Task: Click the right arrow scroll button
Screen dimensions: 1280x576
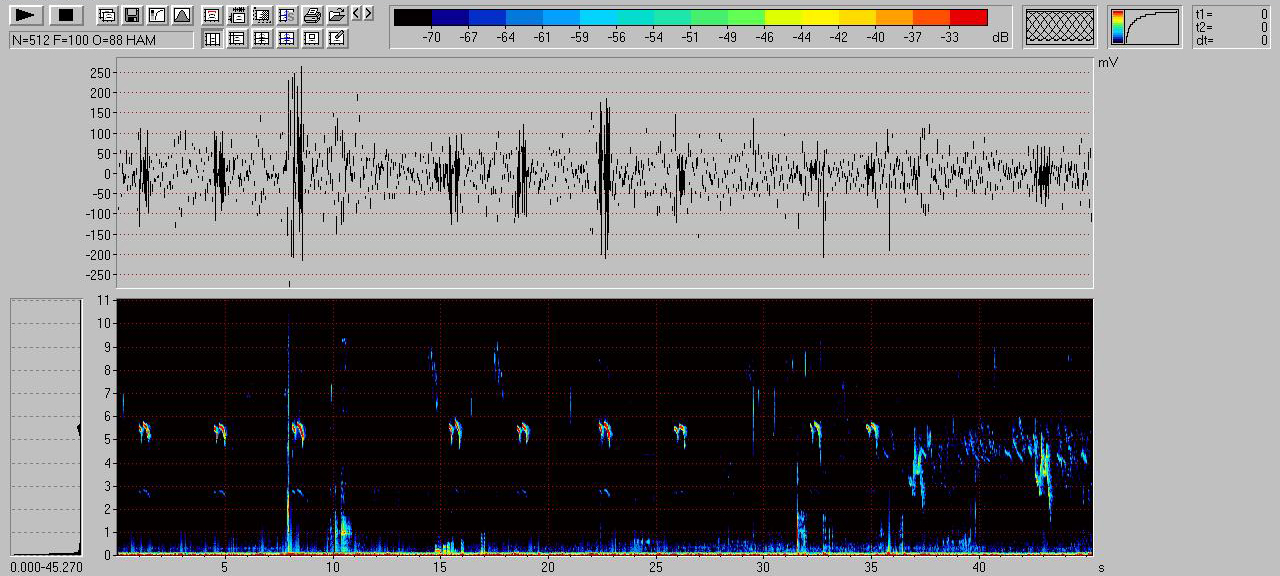Action: (369, 13)
